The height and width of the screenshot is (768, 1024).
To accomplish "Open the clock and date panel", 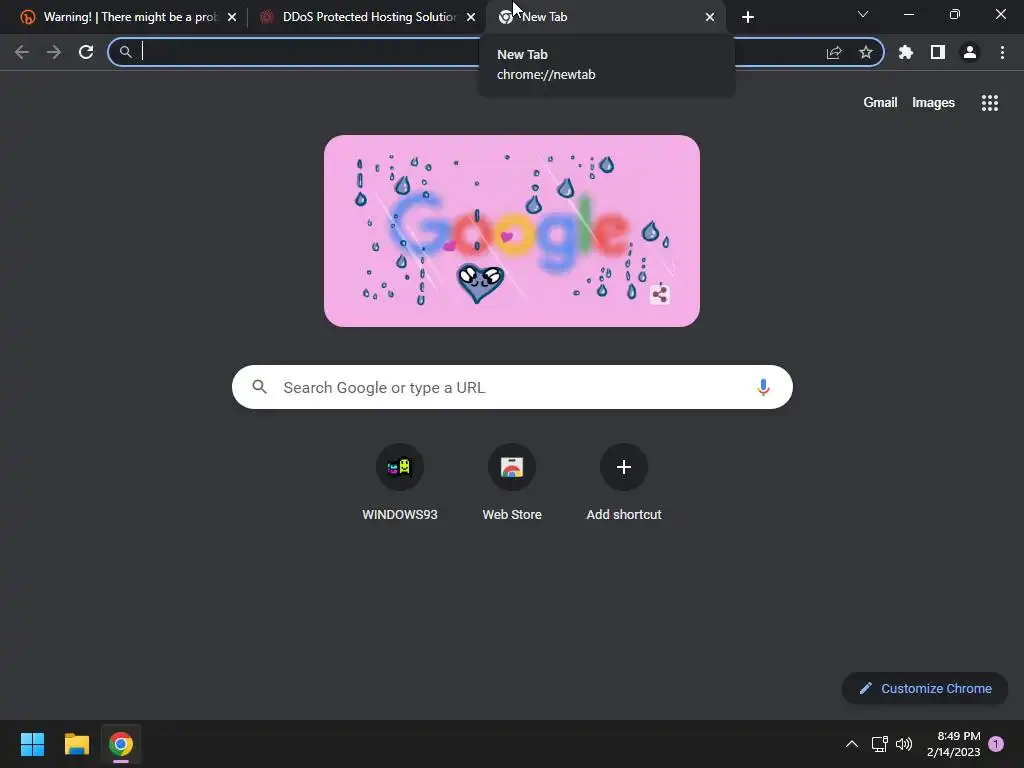I will coord(953,744).
